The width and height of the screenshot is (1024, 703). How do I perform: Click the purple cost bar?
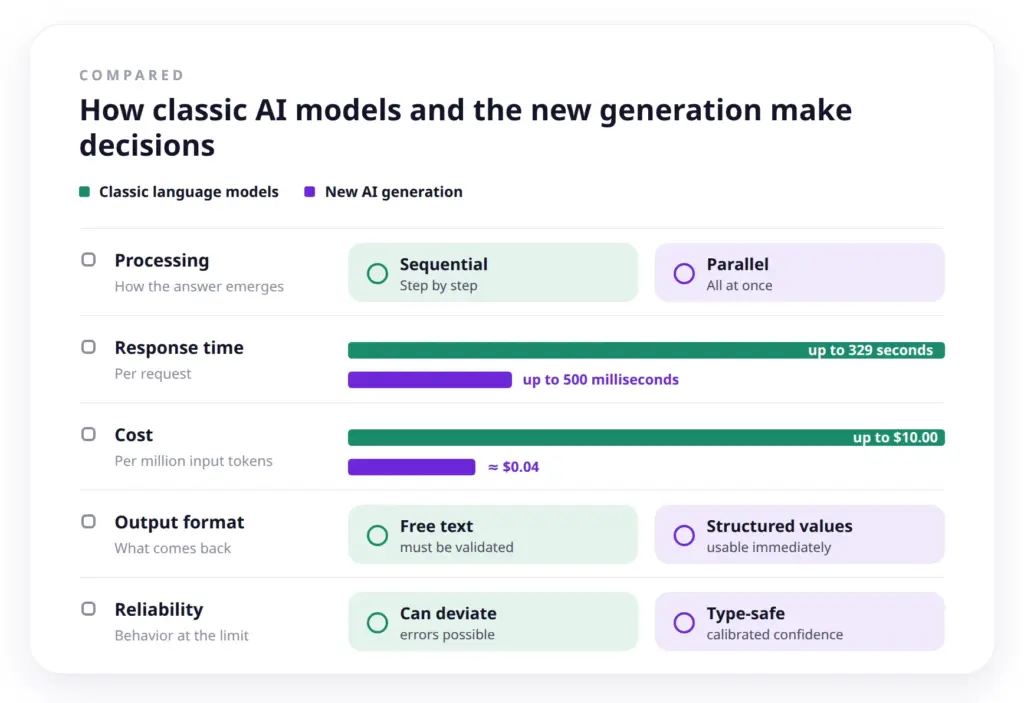coord(411,466)
